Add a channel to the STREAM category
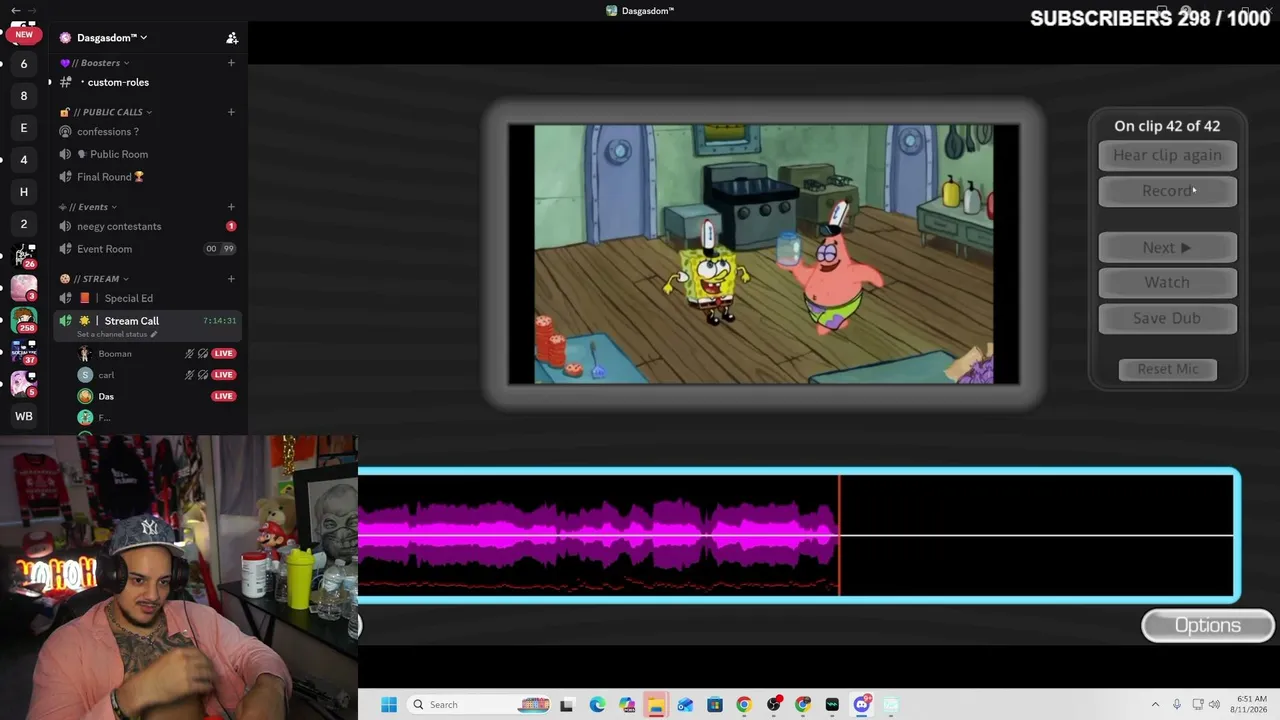The image size is (1280, 720). pos(231,279)
